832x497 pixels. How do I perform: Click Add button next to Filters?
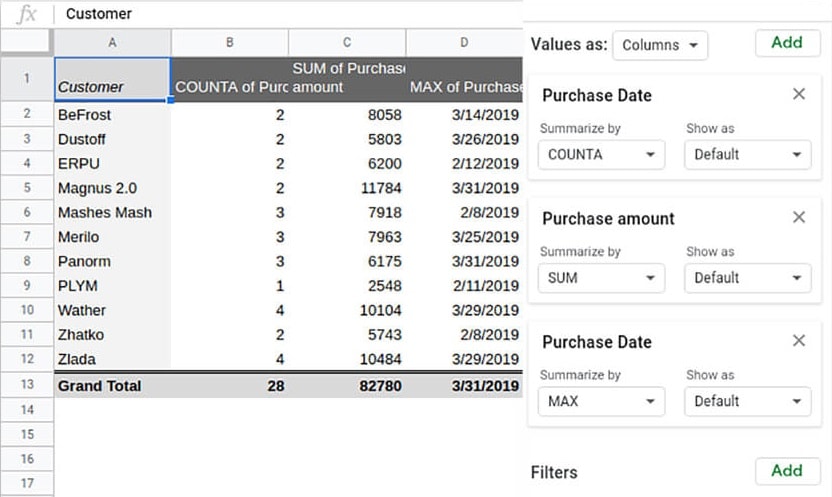pyautogui.click(x=787, y=471)
